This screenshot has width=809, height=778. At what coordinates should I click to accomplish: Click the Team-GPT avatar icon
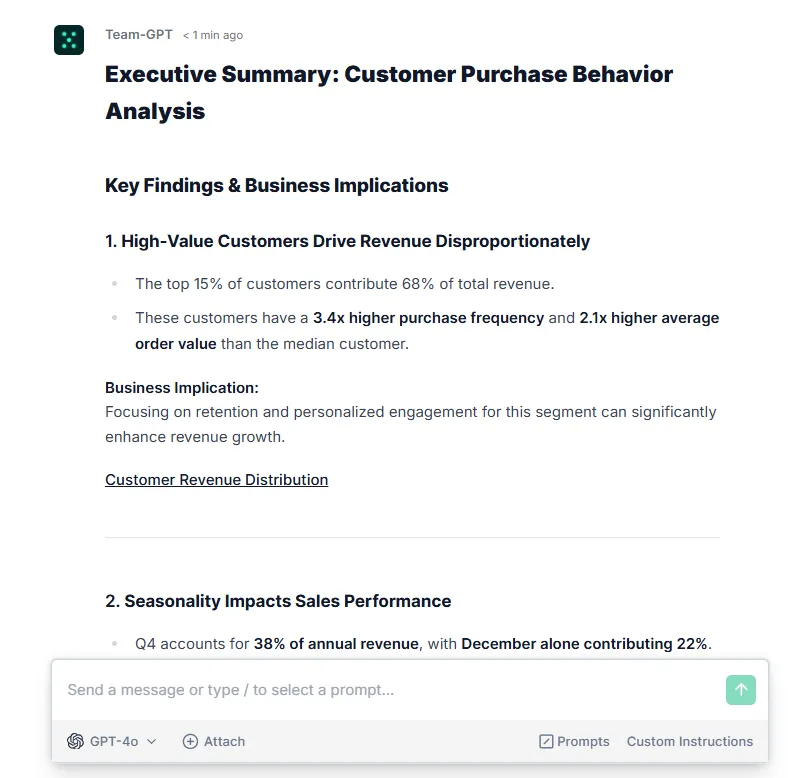point(69,40)
